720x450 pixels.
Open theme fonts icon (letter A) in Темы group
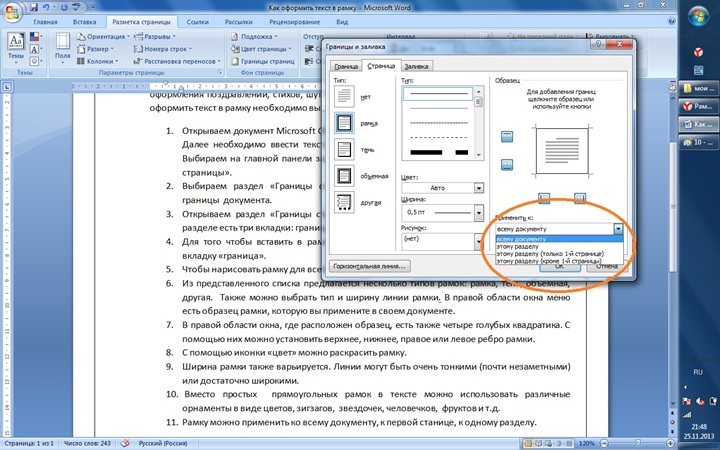pyautogui.click(x=35, y=49)
